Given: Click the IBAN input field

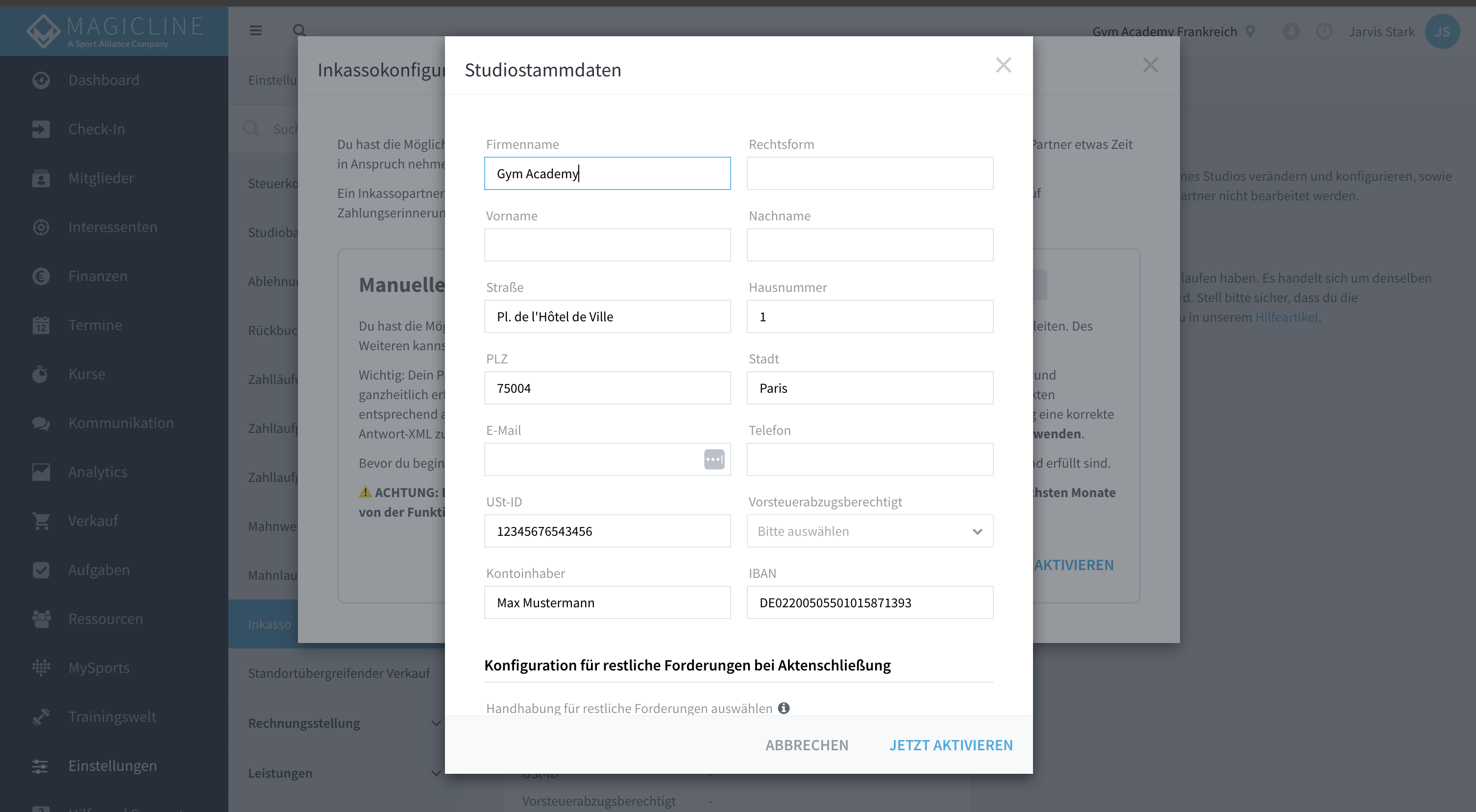Looking at the screenshot, I should 870,602.
